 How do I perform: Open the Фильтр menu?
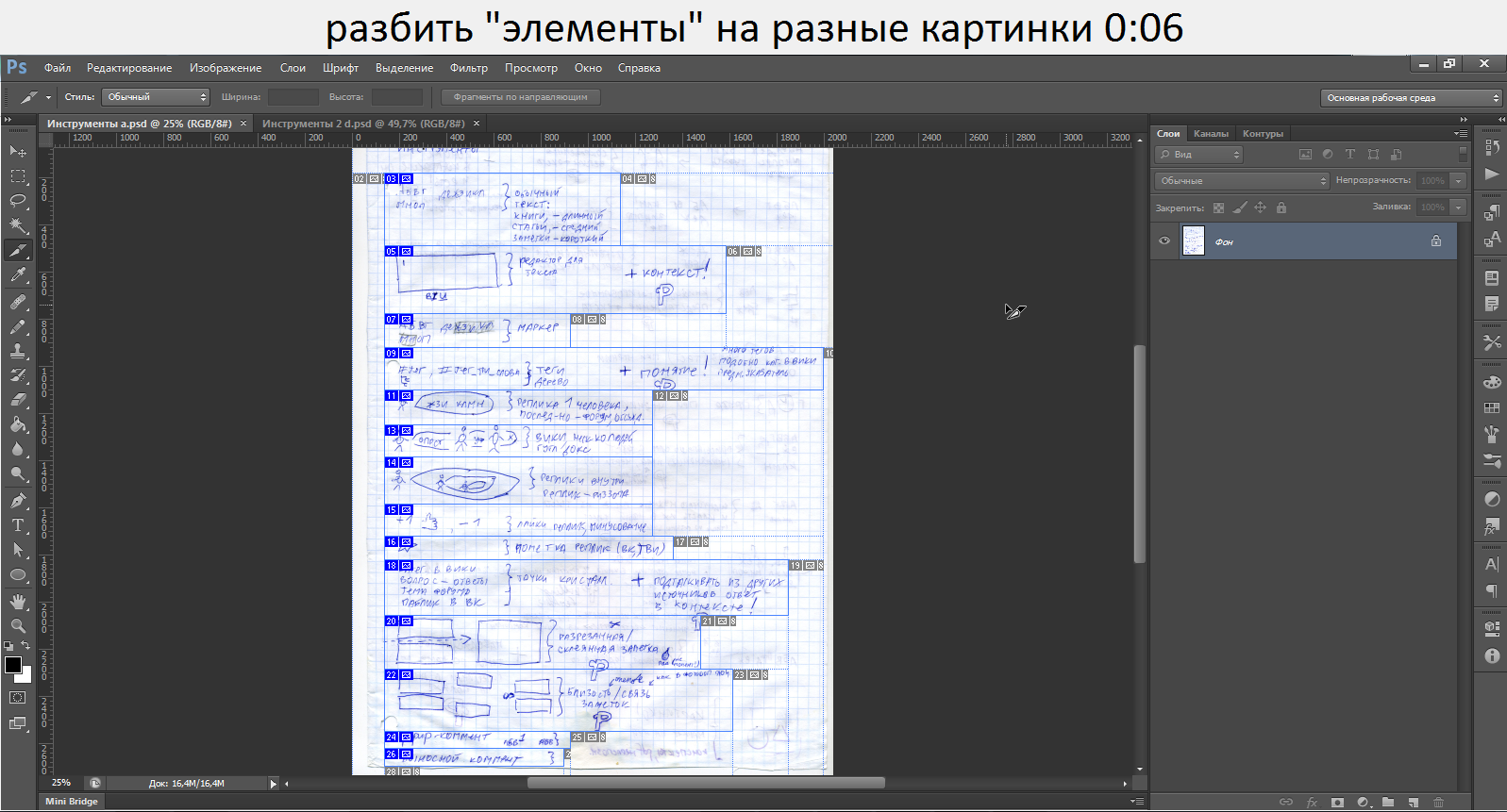coord(468,68)
